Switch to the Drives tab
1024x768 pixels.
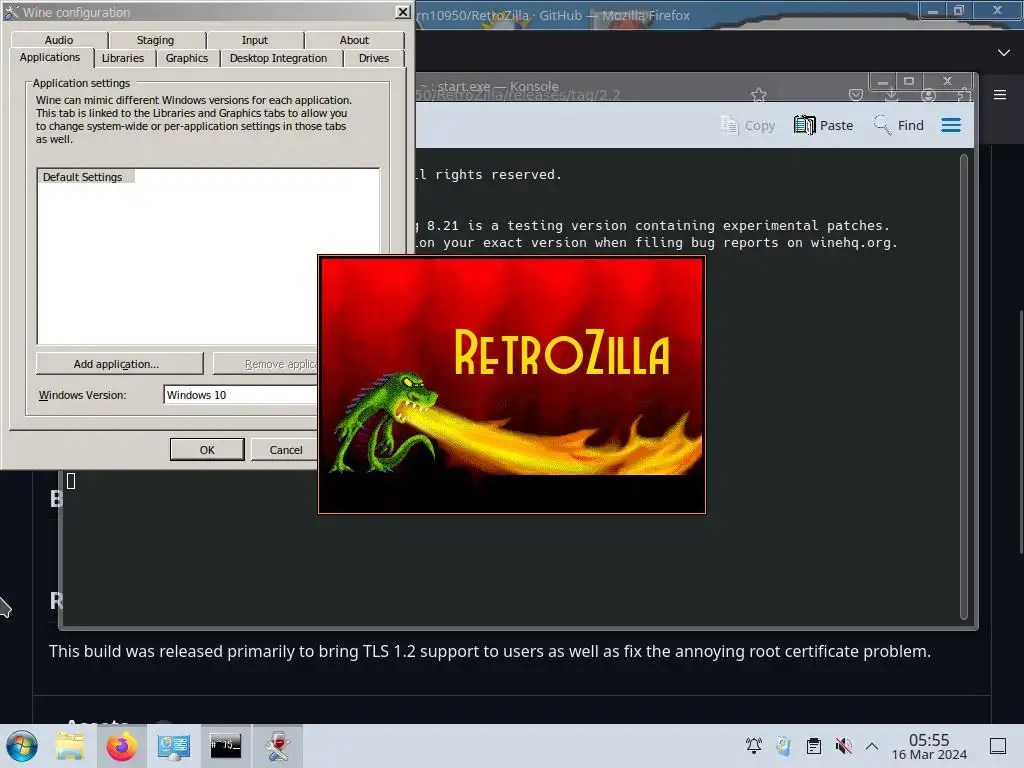click(374, 58)
